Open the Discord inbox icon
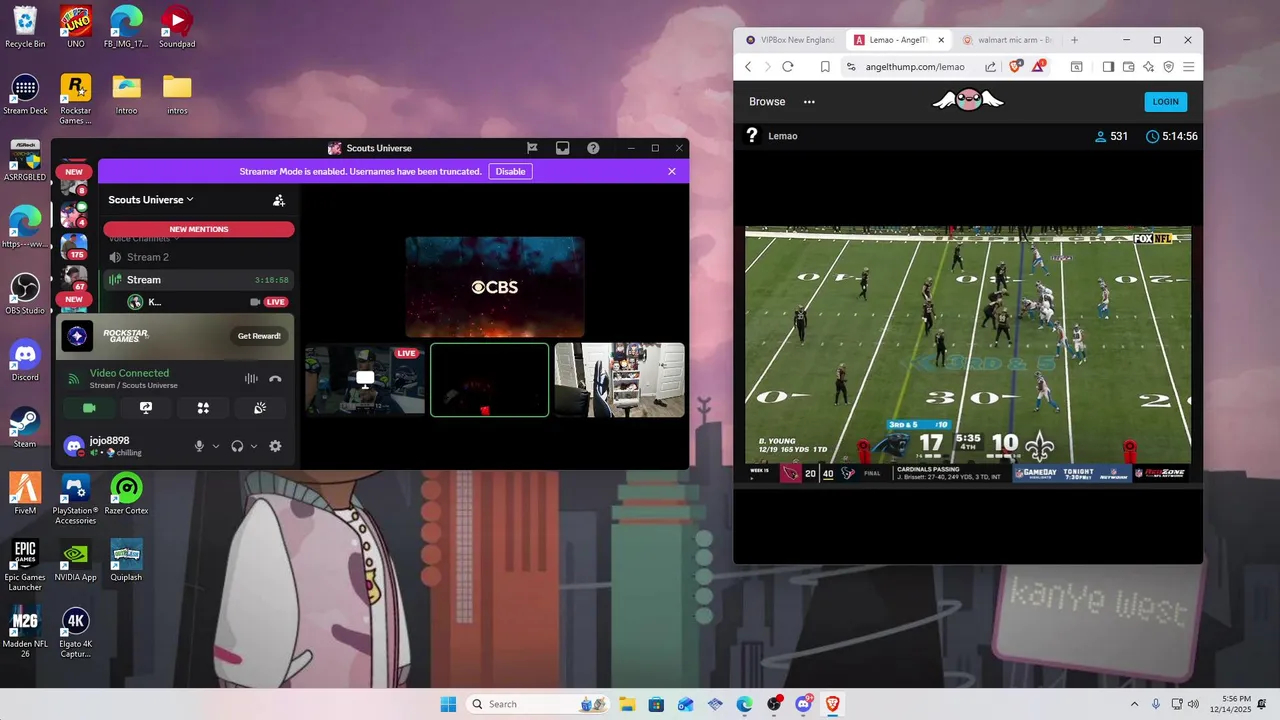 click(x=563, y=148)
